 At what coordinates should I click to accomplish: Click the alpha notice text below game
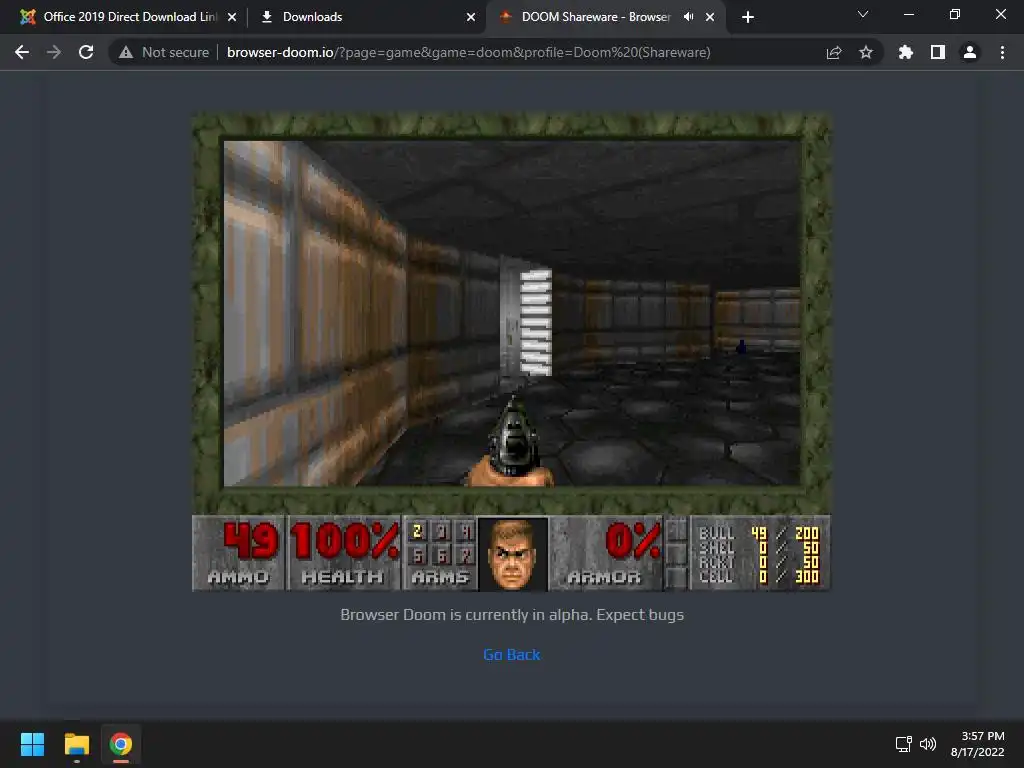[x=512, y=615]
